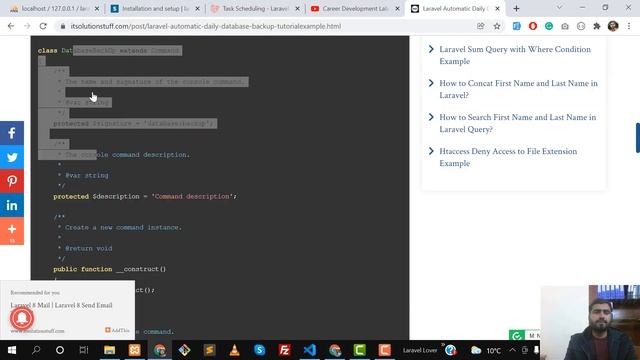Click the forward navigation arrow
This screenshot has height=360, width=640.
[x=27, y=26]
